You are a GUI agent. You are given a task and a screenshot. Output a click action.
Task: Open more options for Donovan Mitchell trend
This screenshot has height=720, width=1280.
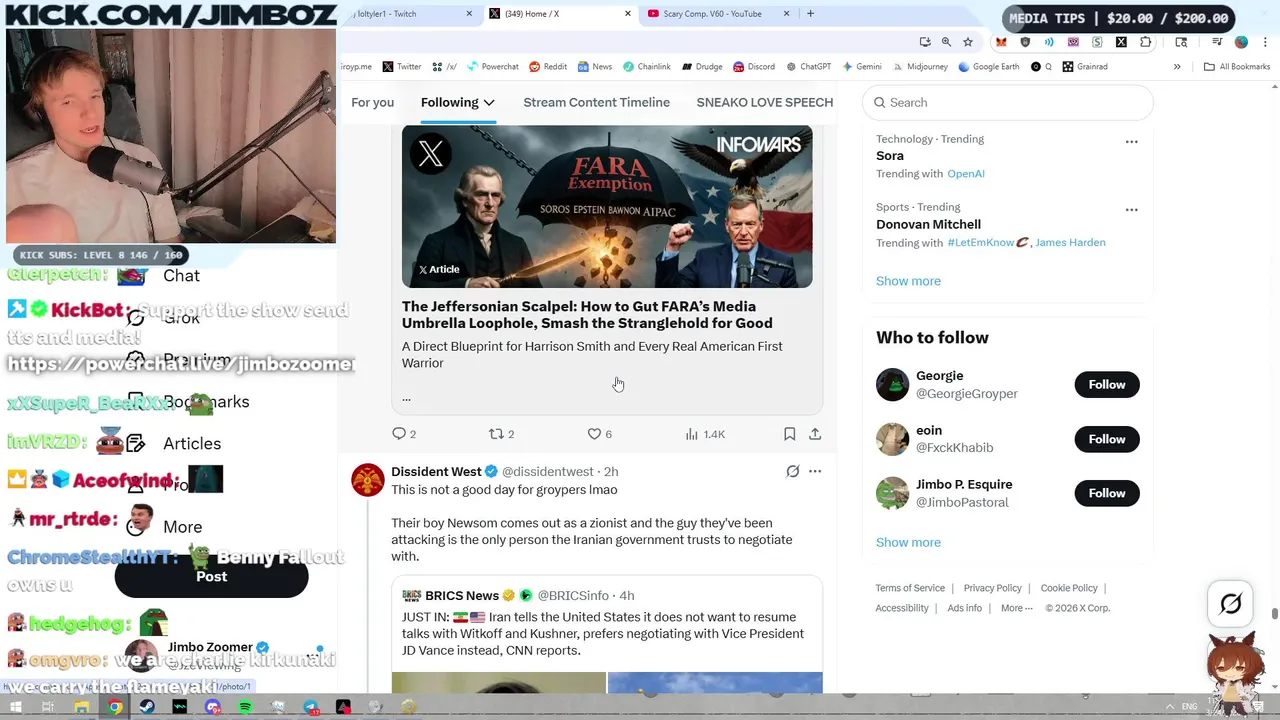(x=1131, y=210)
